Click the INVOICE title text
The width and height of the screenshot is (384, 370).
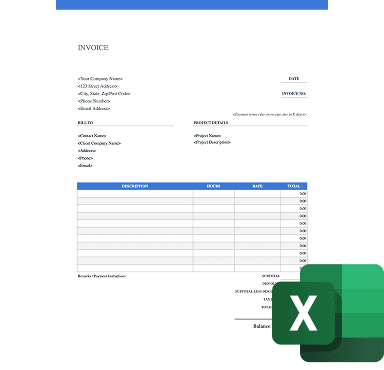(x=93, y=48)
